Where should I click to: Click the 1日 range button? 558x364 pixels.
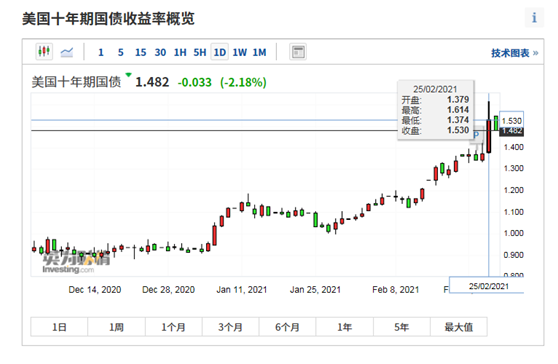[59, 327]
